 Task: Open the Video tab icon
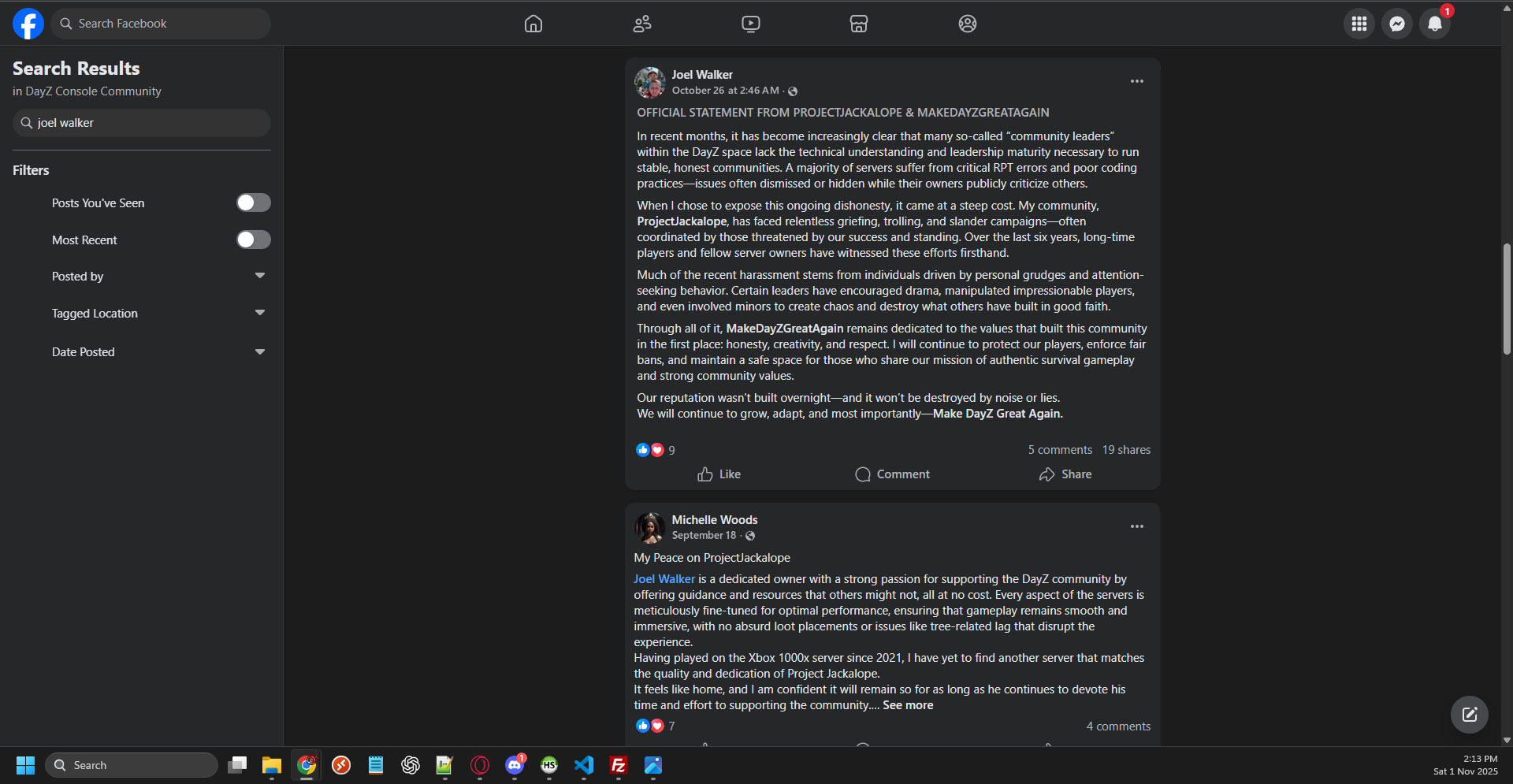point(751,24)
